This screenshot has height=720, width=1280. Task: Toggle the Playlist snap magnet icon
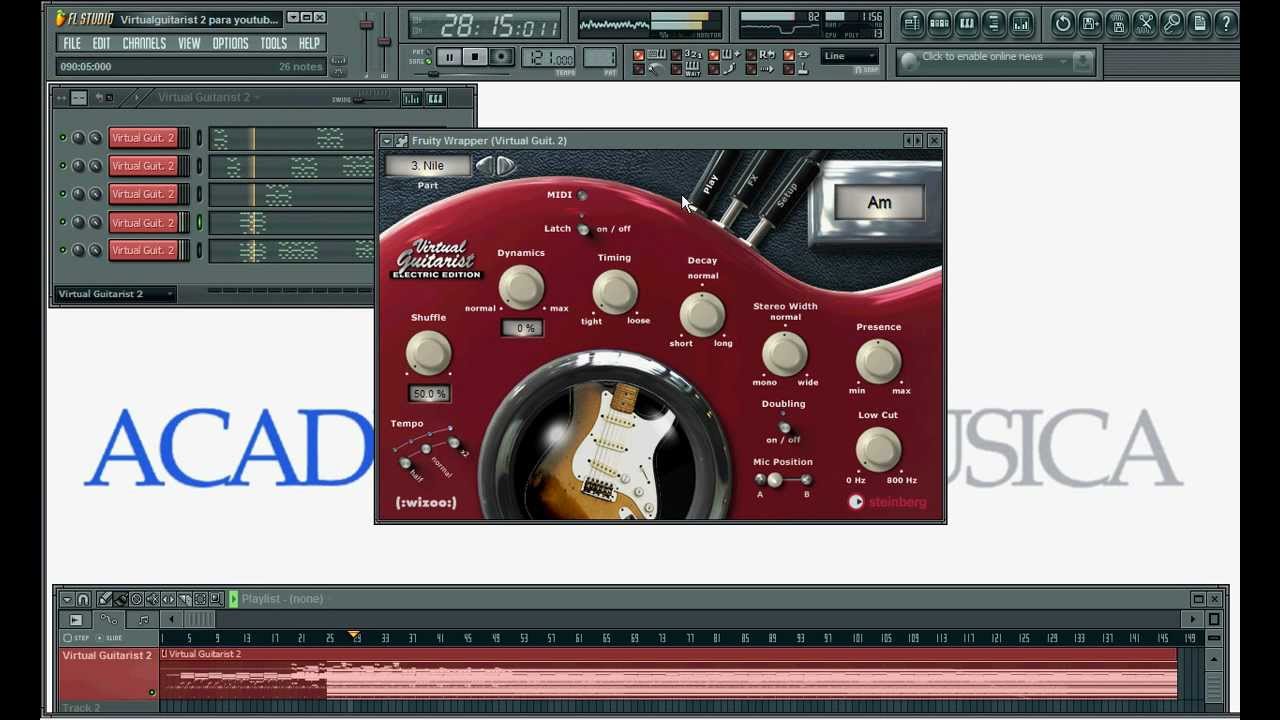click(x=83, y=599)
